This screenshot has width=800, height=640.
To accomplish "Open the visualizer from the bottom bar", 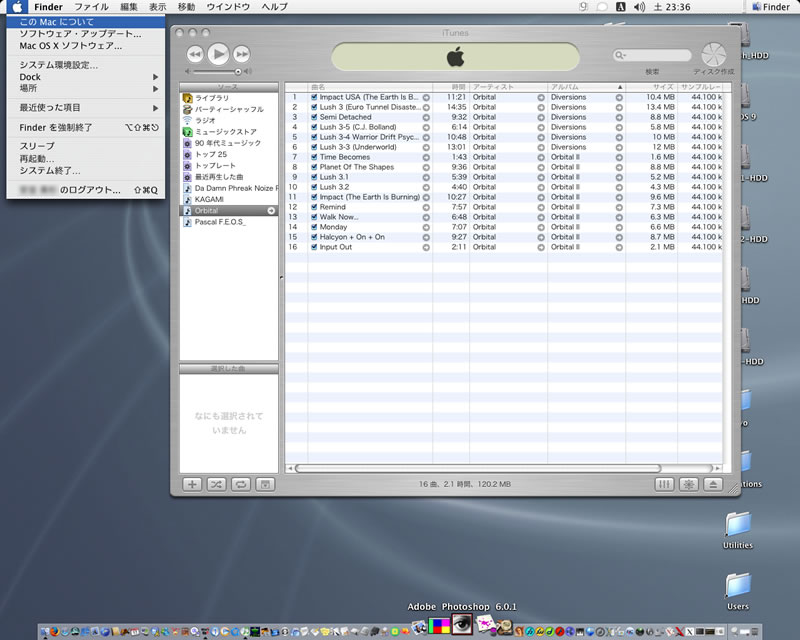I will 689,484.
